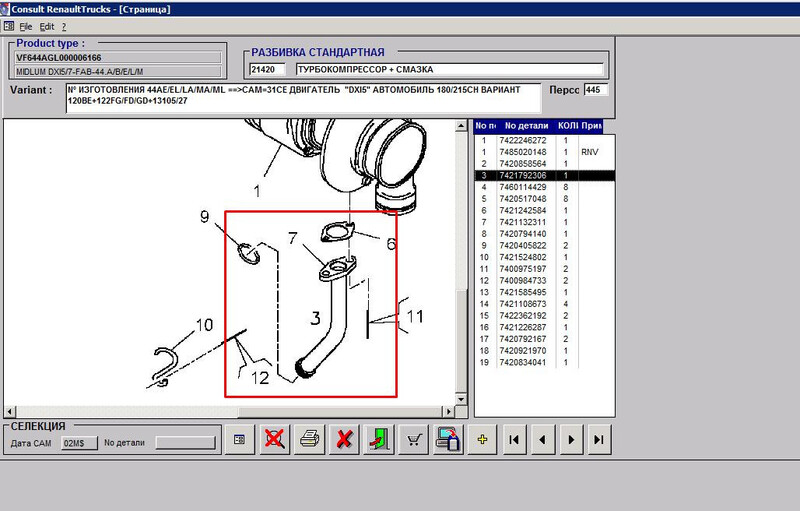The height and width of the screenshot is (511, 800).
Task: Open the Edit menu
Action: [46, 27]
